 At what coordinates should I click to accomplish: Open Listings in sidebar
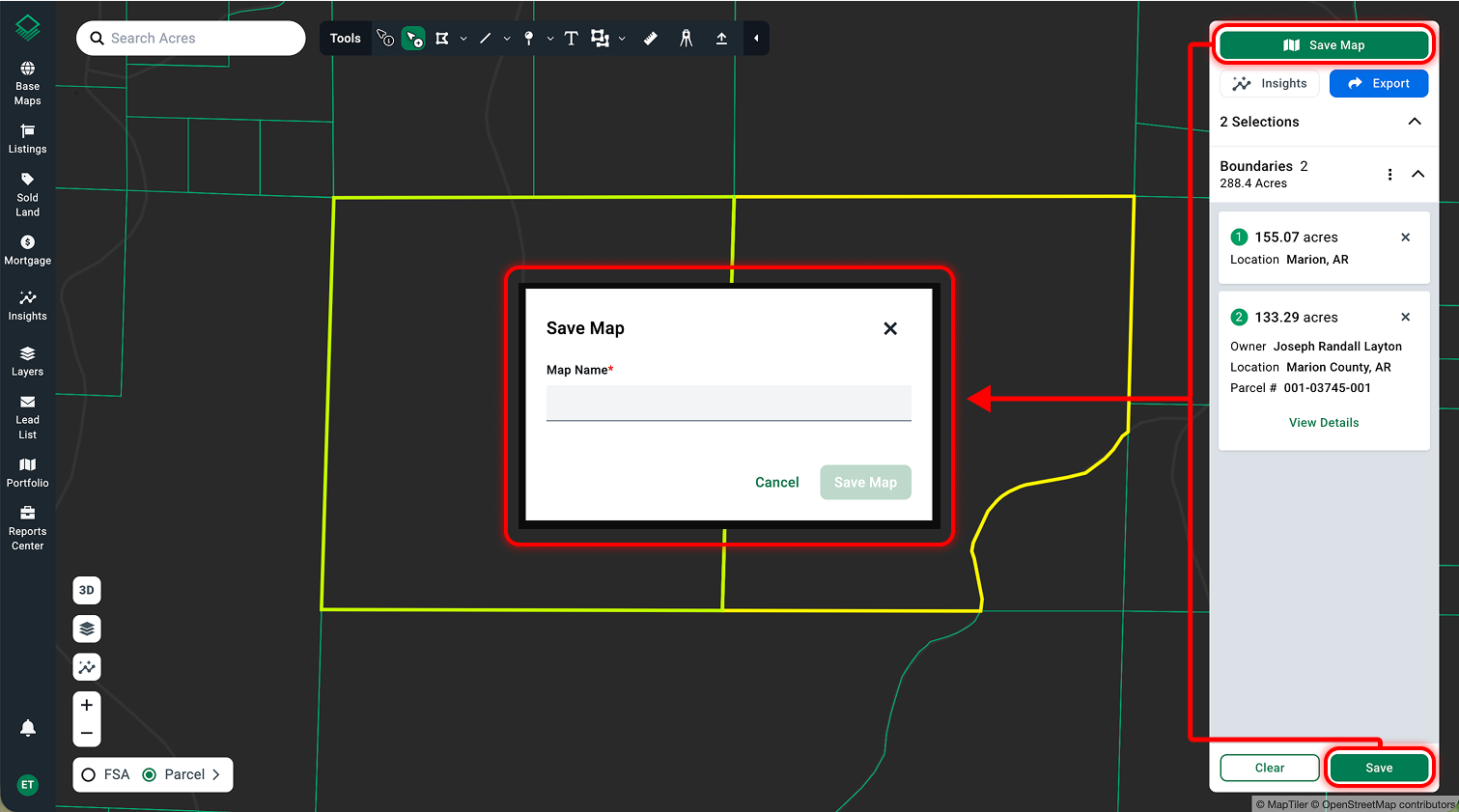[x=28, y=139]
